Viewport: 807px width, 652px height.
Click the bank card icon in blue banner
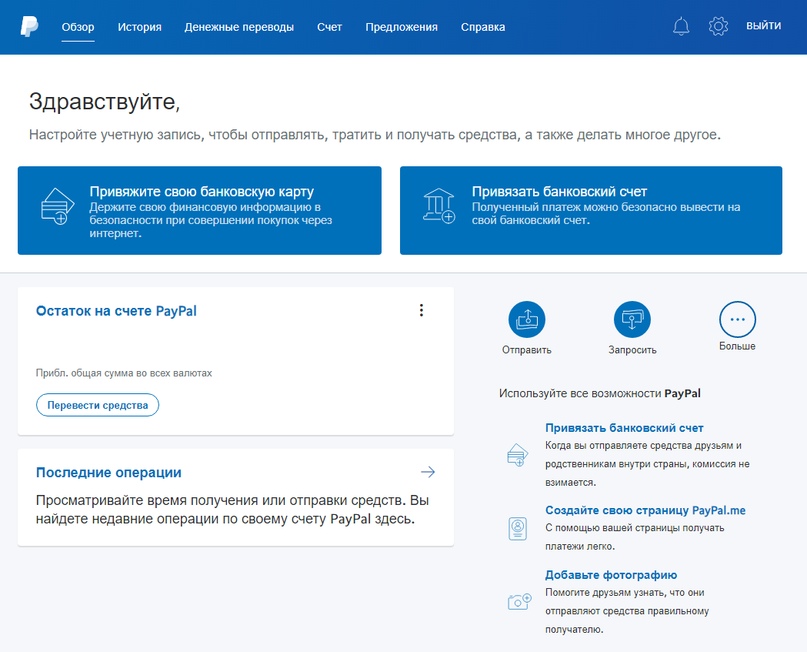pyautogui.click(x=57, y=206)
